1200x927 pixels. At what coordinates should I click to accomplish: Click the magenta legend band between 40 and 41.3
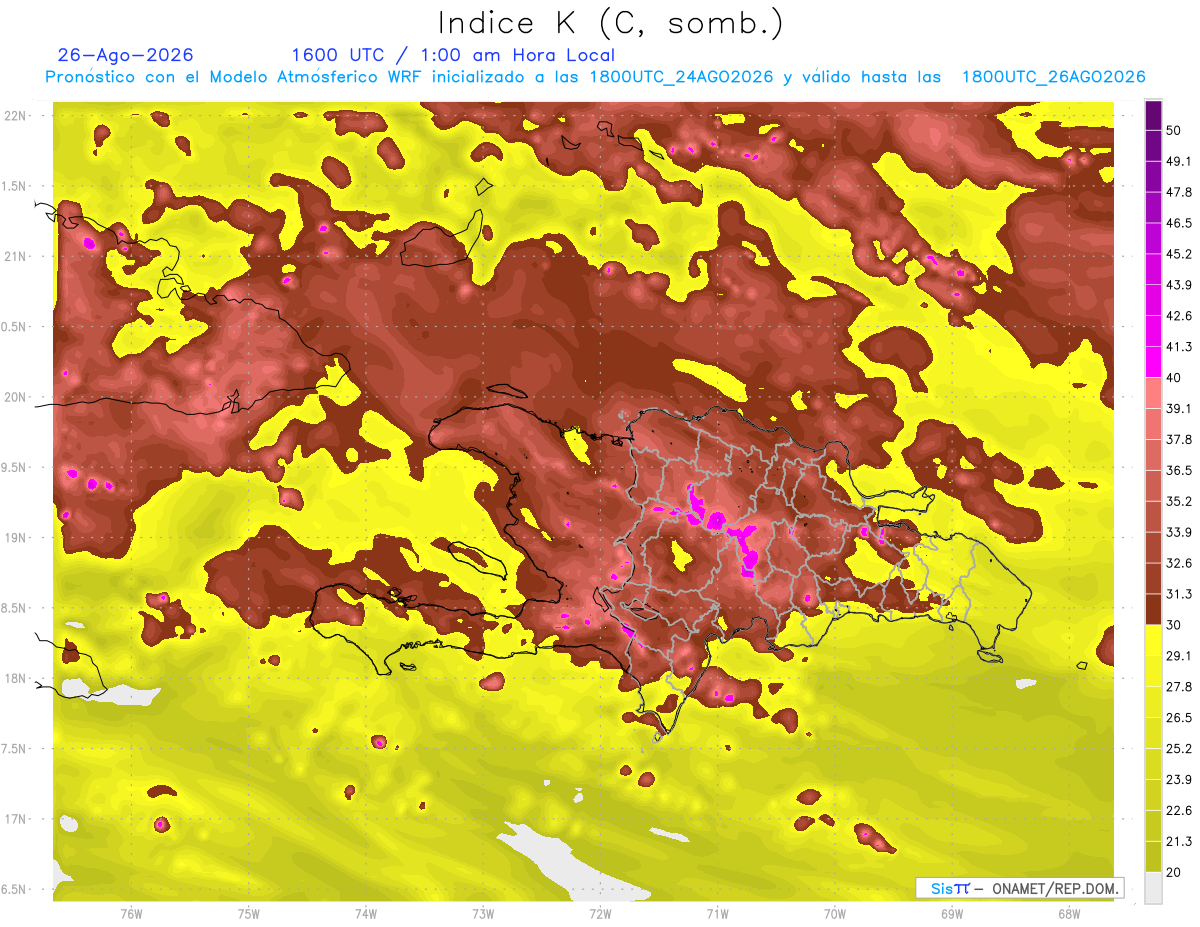1153,361
